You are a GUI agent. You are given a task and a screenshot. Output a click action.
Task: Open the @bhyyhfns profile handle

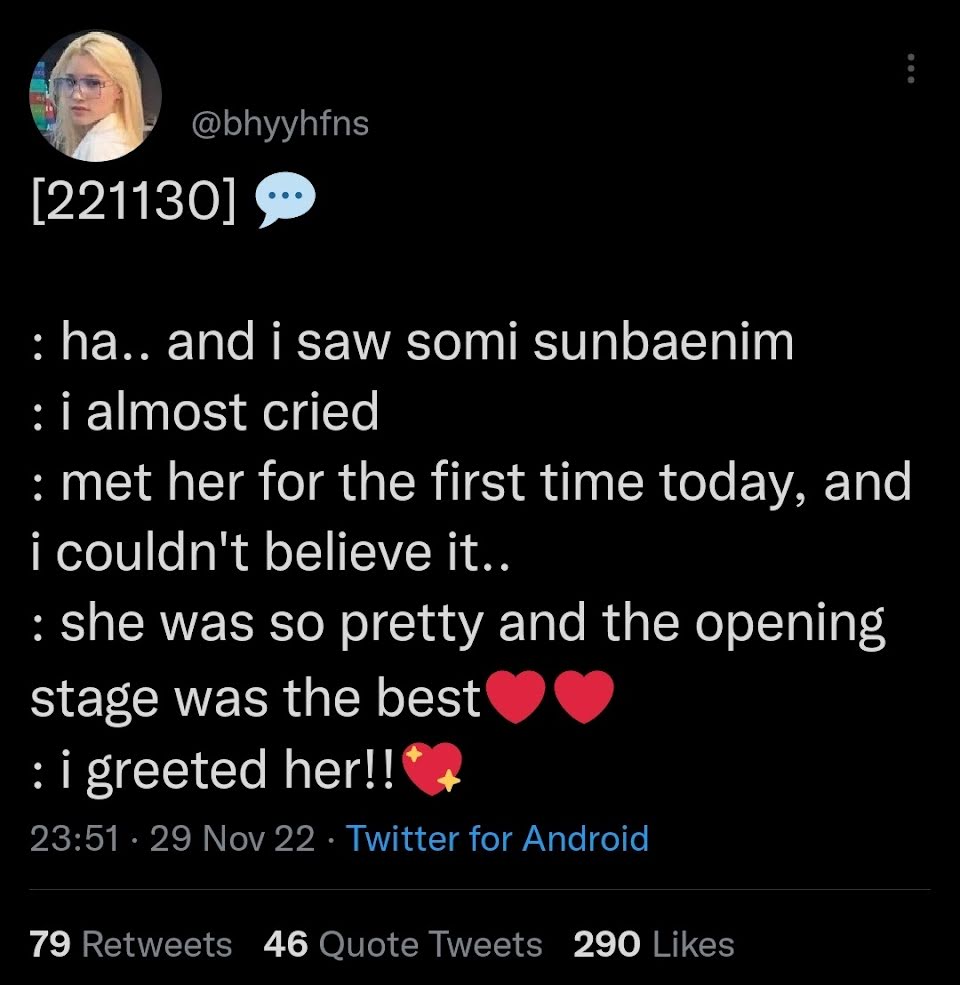[280, 124]
